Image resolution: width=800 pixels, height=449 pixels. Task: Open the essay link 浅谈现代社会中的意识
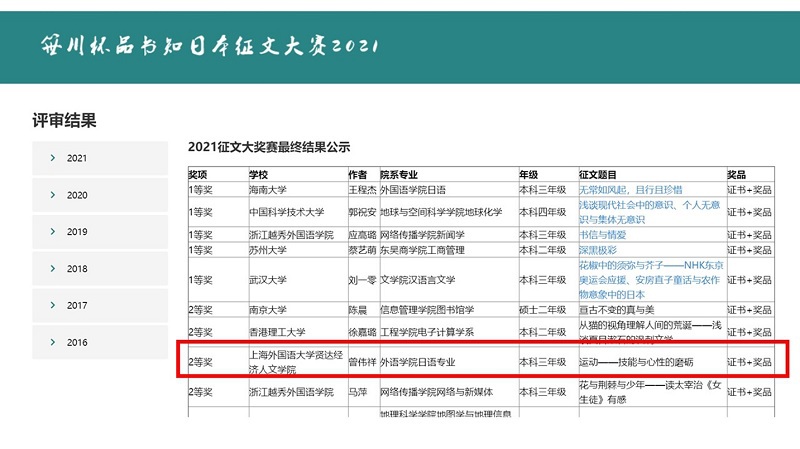649,212
